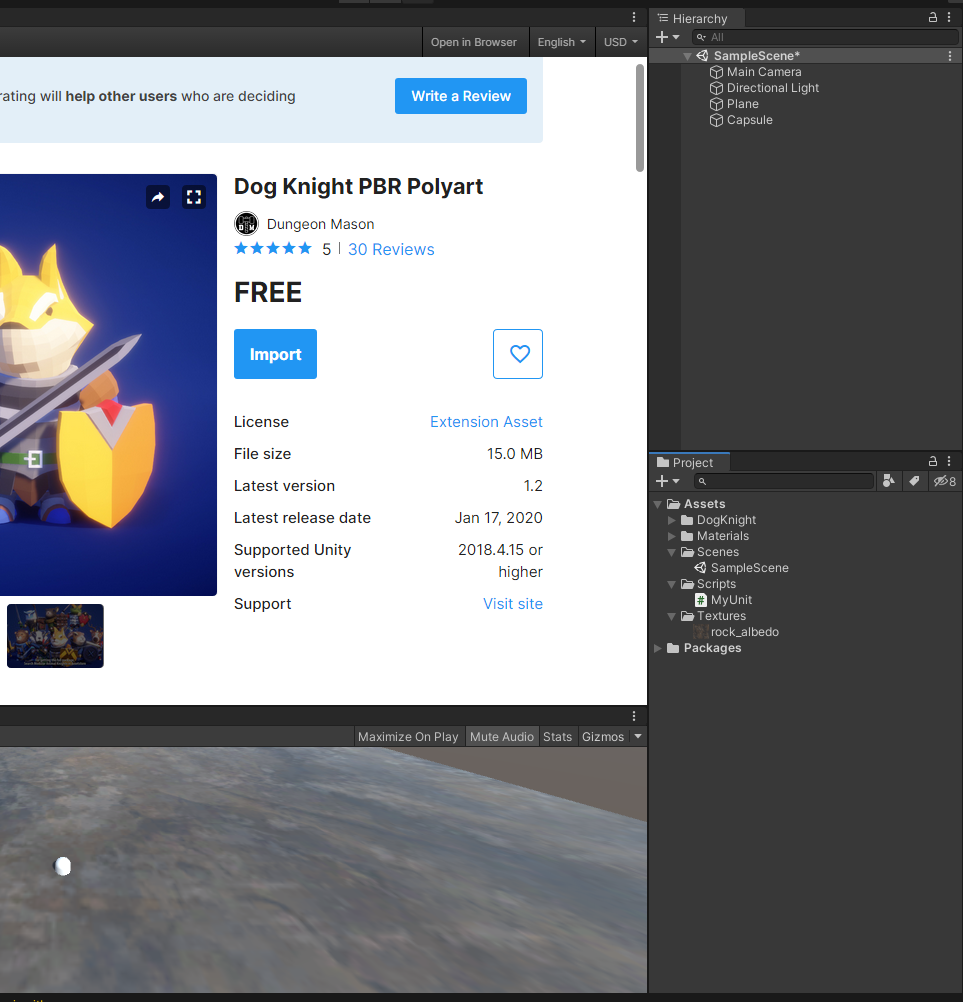Collapse the Textures folder
This screenshot has height=1002, width=963.
pos(672,616)
